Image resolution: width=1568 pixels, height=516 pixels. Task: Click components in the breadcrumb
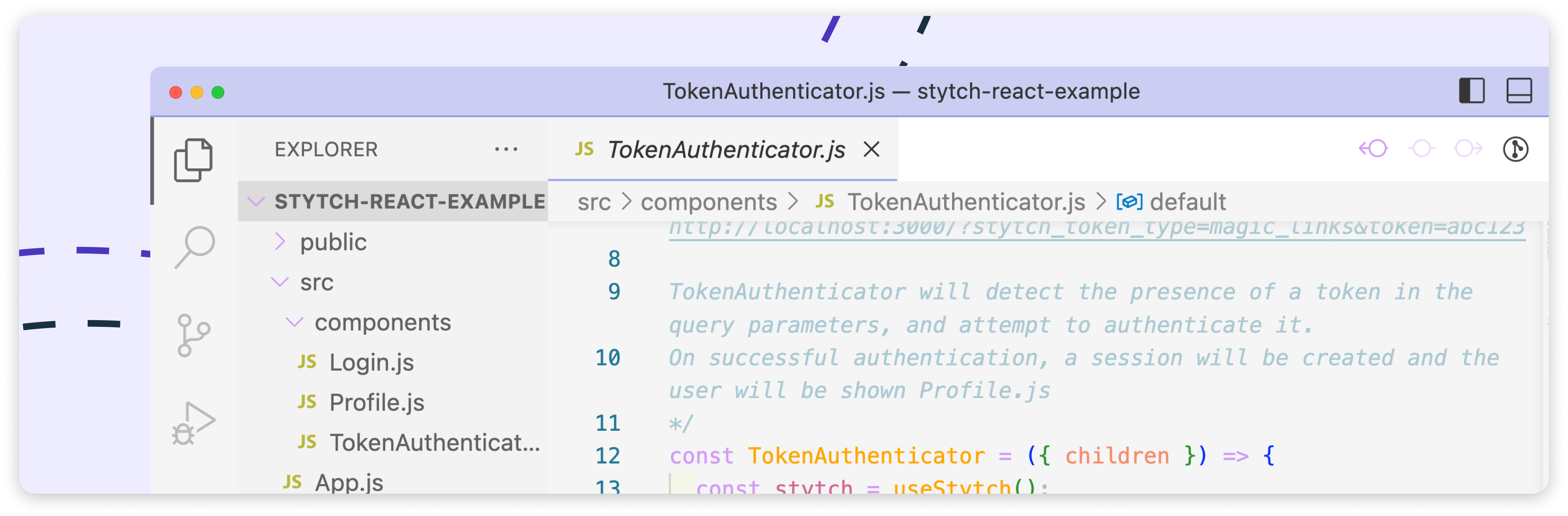click(709, 201)
